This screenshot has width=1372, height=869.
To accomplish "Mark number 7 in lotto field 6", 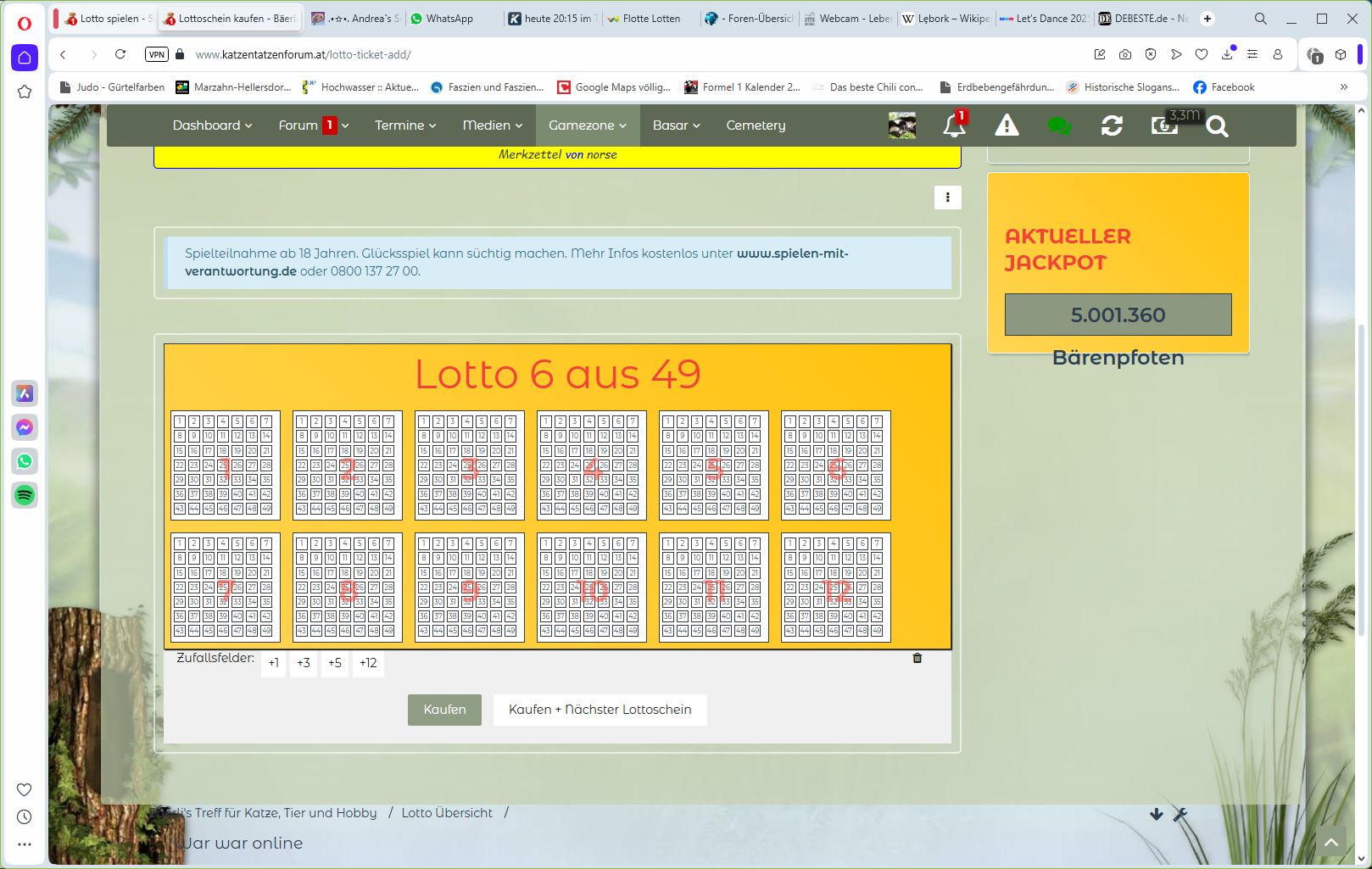I will (x=877, y=421).
